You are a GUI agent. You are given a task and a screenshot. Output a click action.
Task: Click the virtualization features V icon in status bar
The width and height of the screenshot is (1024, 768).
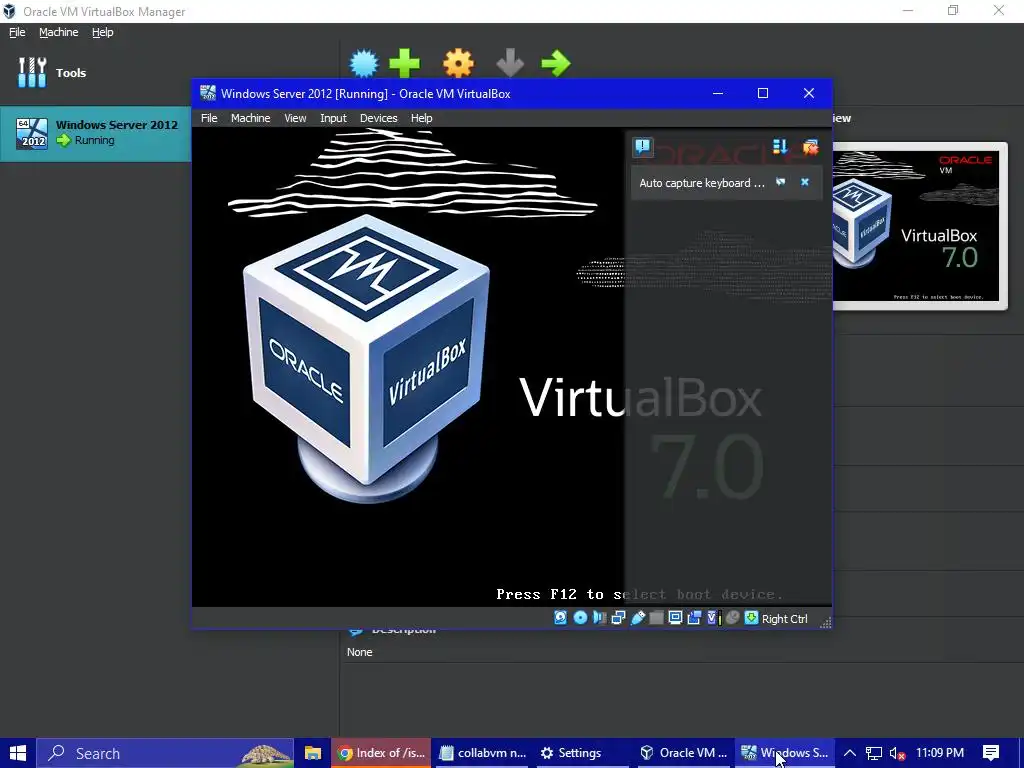[x=714, y=618]
